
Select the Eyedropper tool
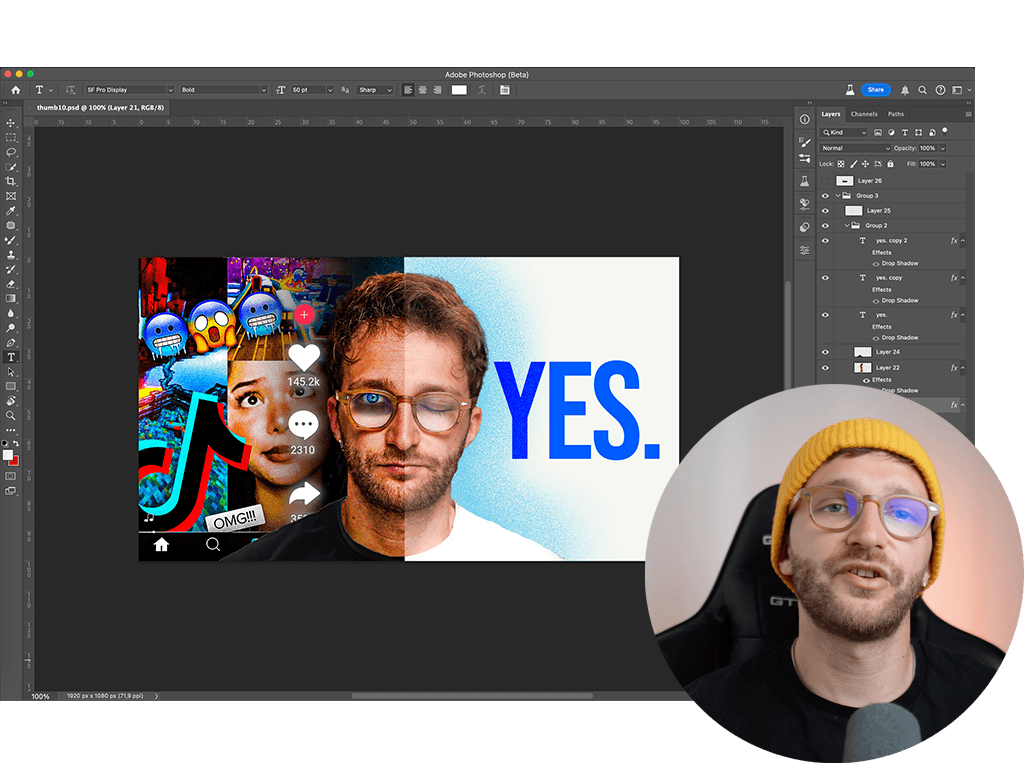click(11, 211)
